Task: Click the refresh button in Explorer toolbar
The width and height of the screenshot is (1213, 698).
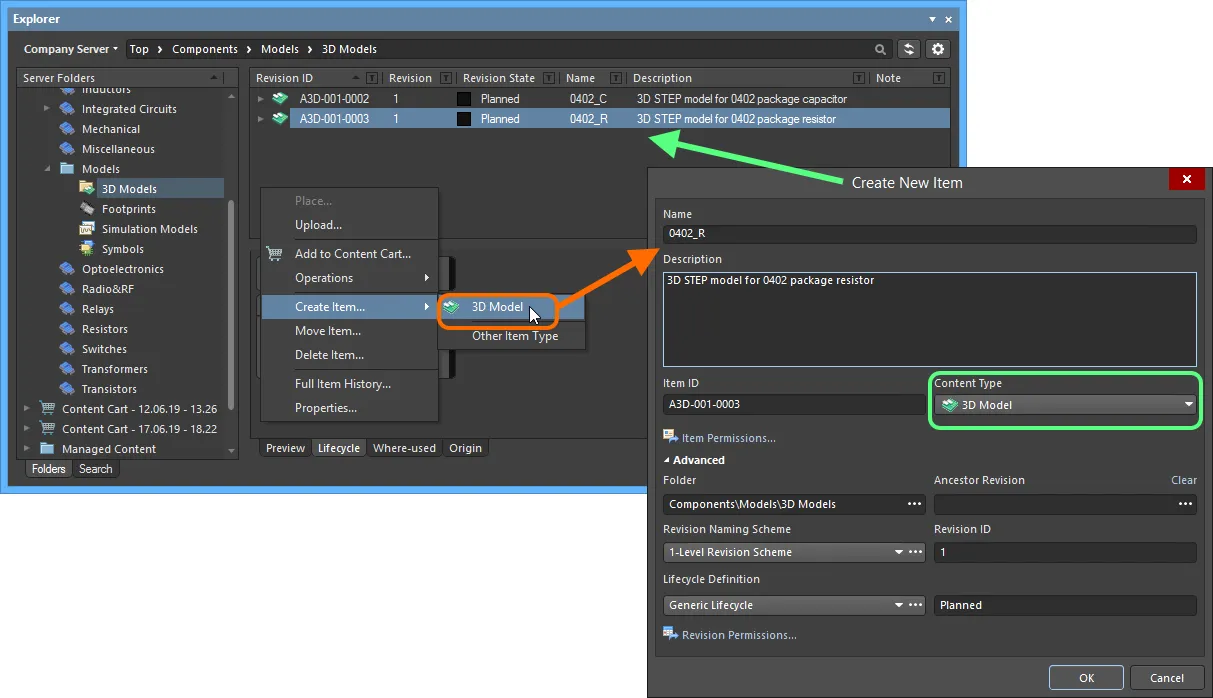Action: click(x=909, y=49)
